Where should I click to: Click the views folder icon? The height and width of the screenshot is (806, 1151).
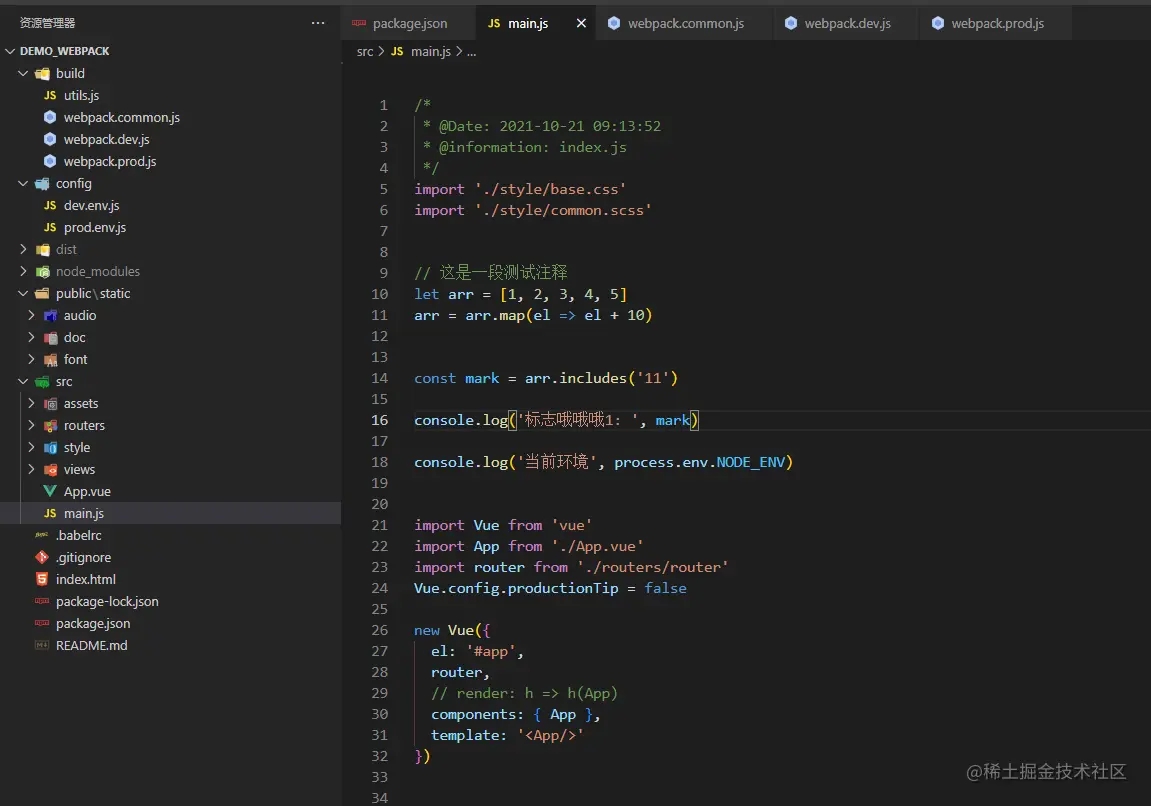(50, 470)
